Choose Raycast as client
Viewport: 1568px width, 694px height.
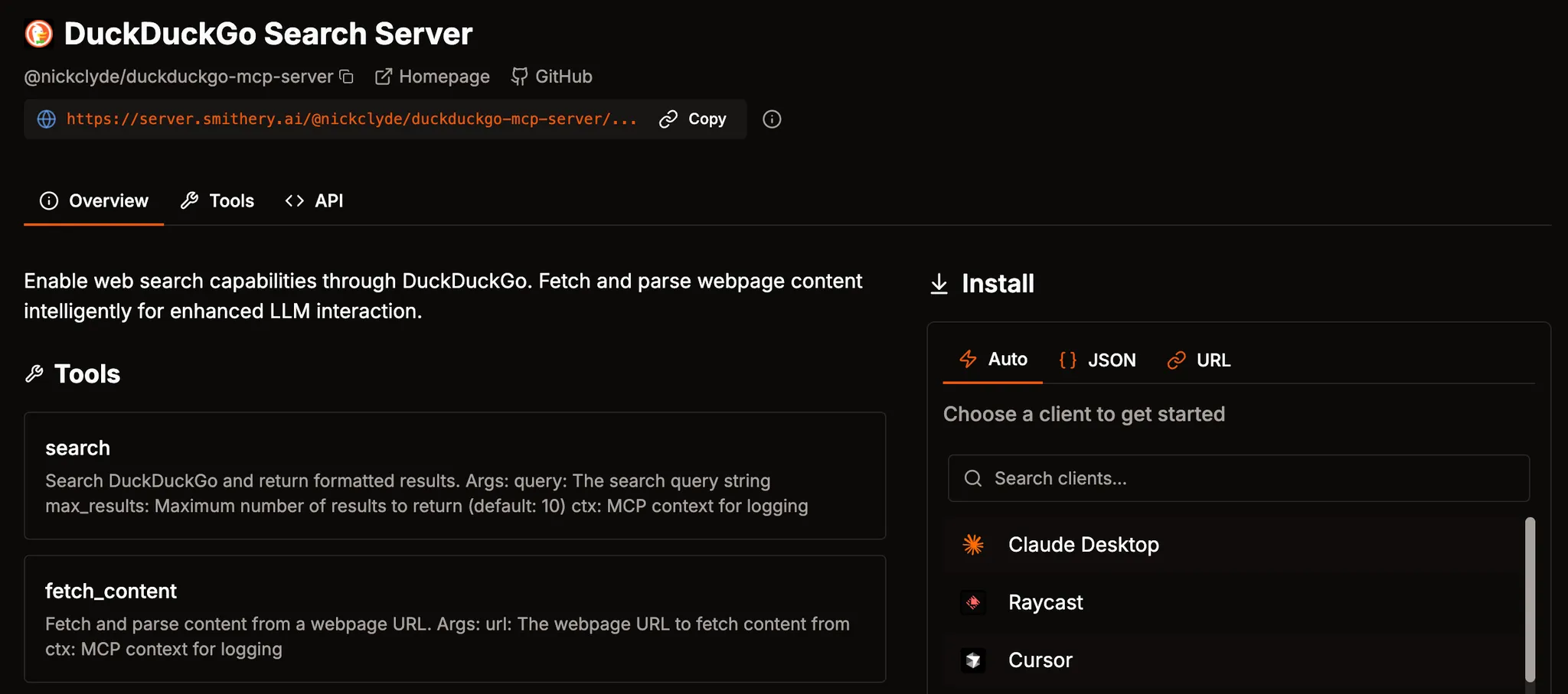tap(1234, 602)
